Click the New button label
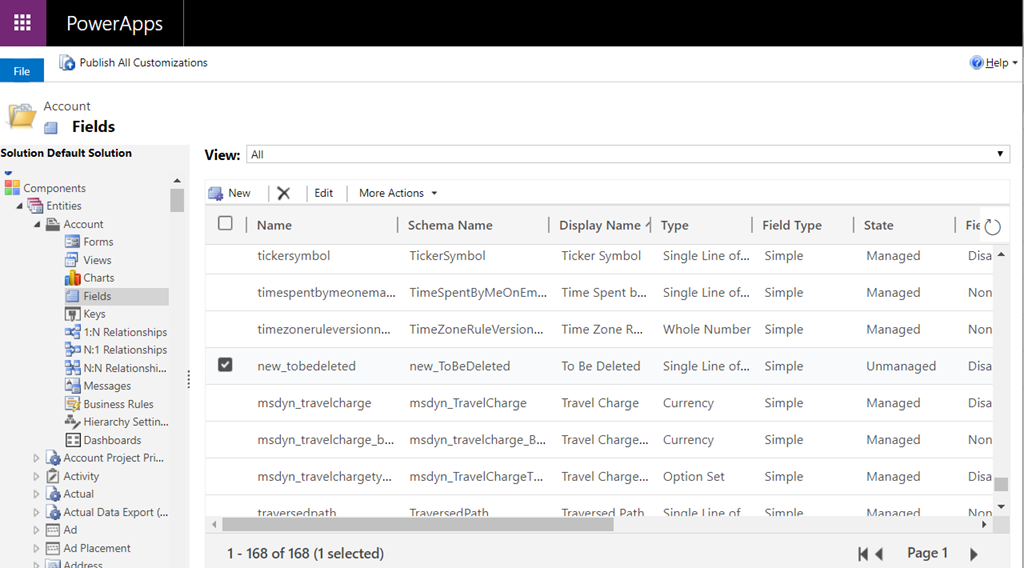This screenshot has width=1024, height=568. click(x=239, y=193)
